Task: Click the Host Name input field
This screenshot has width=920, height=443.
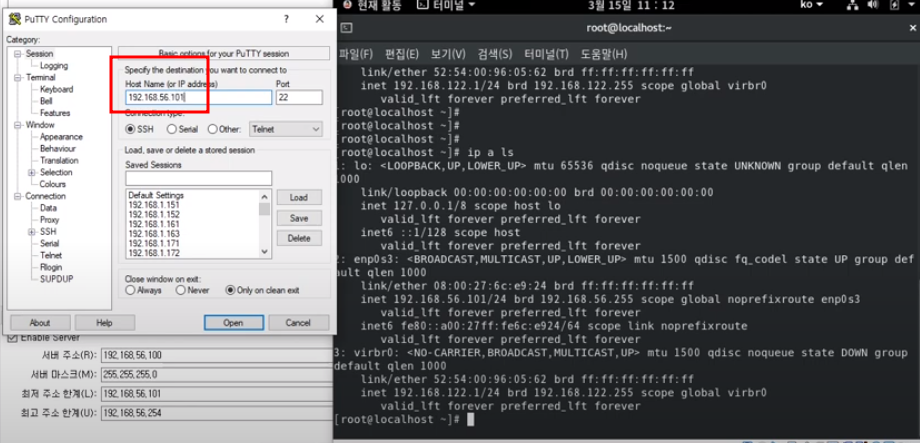Action: click(198, 97)
